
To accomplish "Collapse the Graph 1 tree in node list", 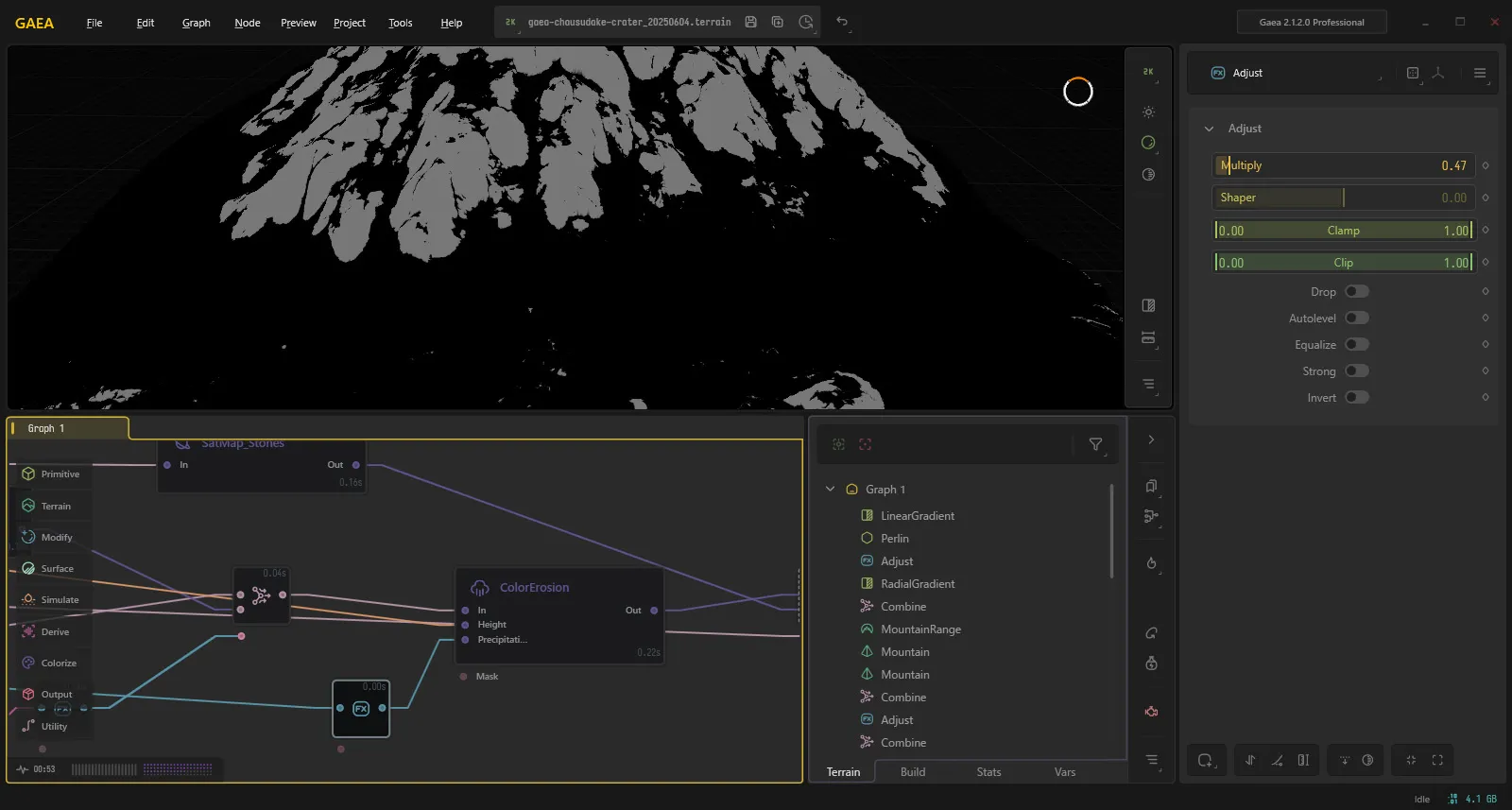I will click(830, 489).
